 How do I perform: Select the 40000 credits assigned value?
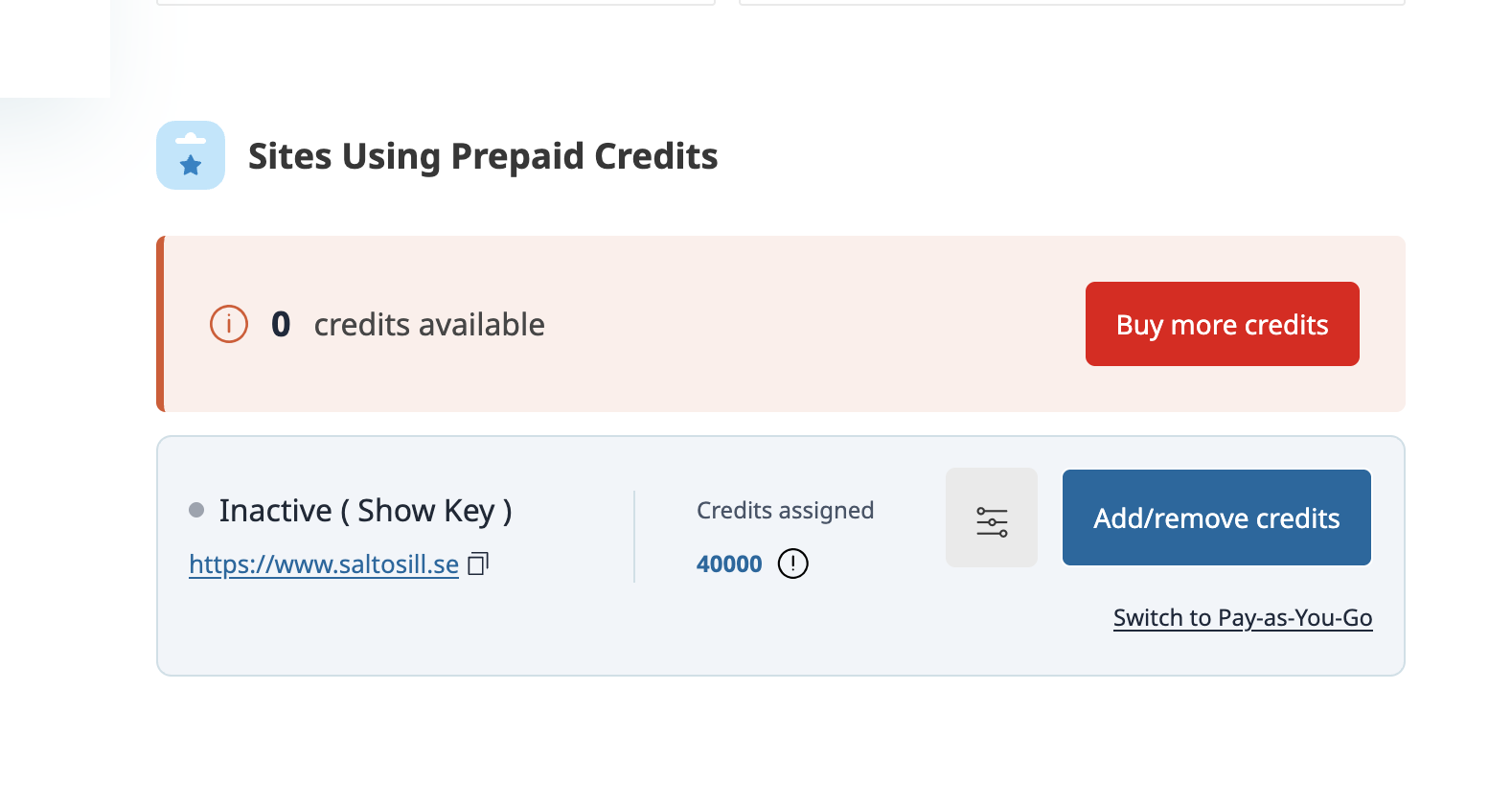pos(729,563)
